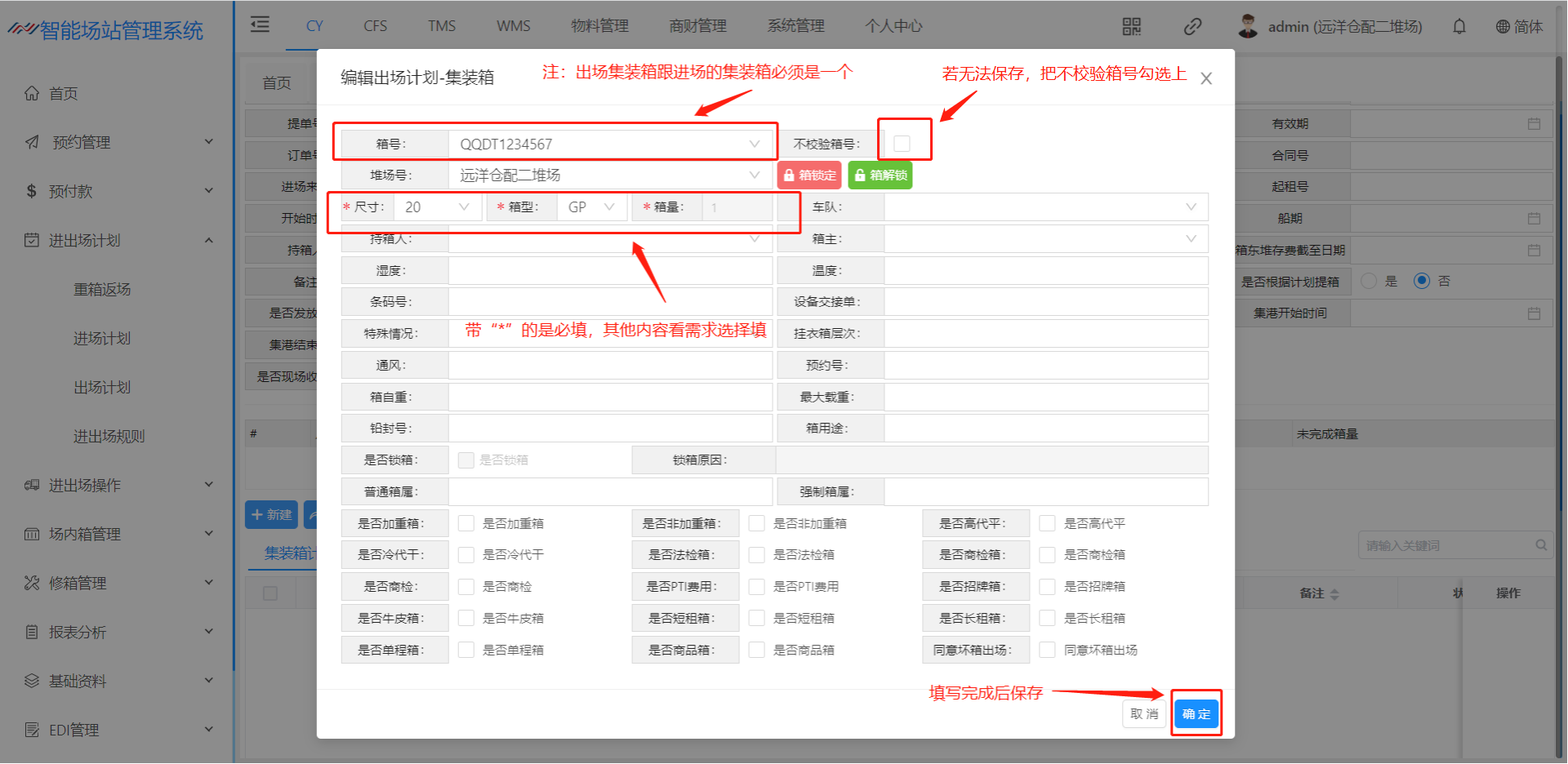Click the 取消 cancel button
Viewport: 1568px width, 764px height.
[x=1143, y=714]
